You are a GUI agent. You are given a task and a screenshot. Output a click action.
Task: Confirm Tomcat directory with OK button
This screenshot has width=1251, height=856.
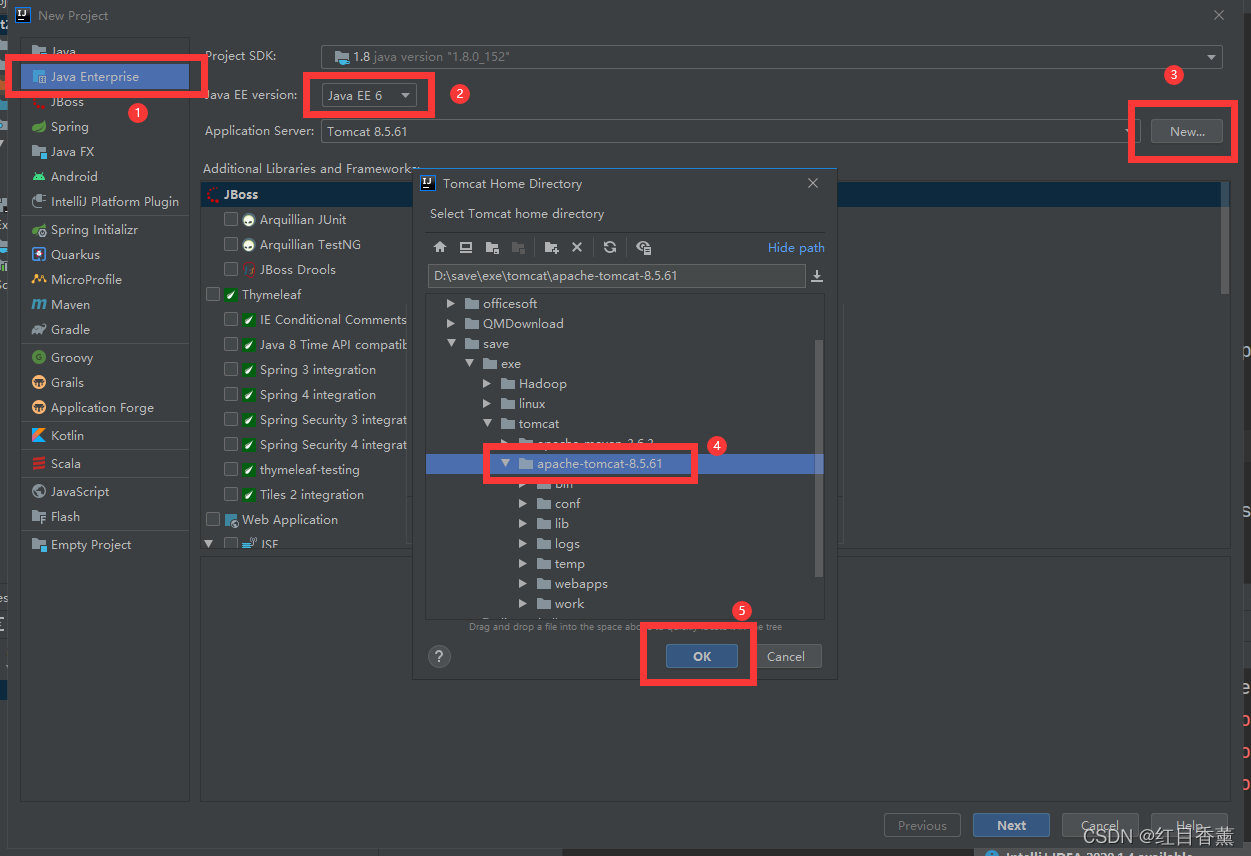(701, 656)
